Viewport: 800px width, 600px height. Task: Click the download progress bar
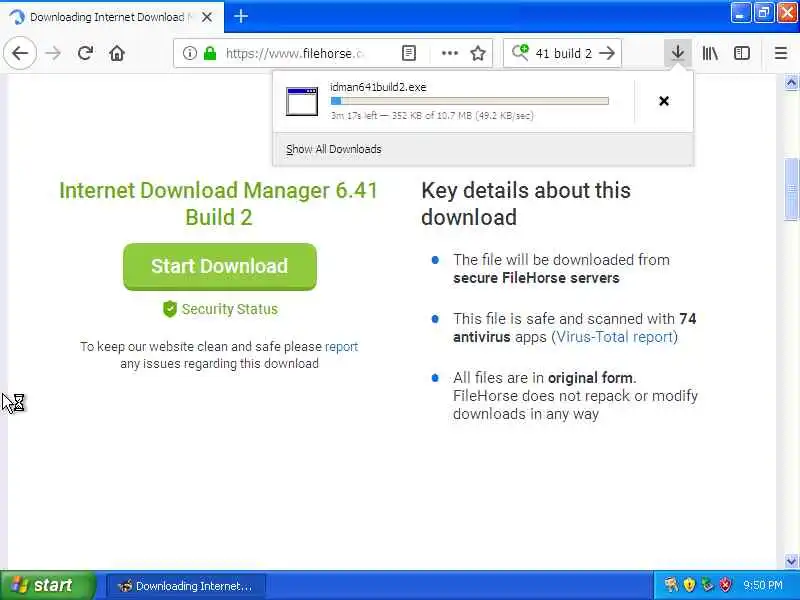(x=469, y=101)
